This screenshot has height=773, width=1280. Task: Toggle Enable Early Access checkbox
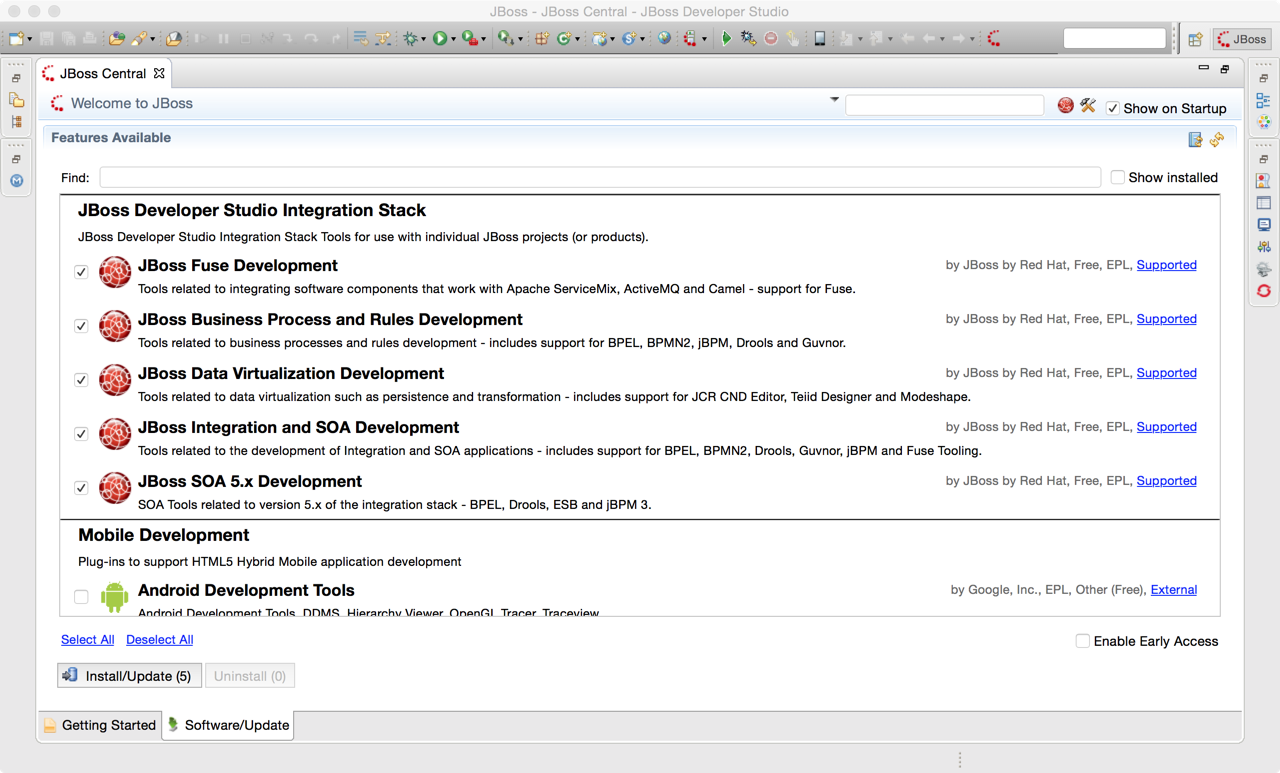1082,641
